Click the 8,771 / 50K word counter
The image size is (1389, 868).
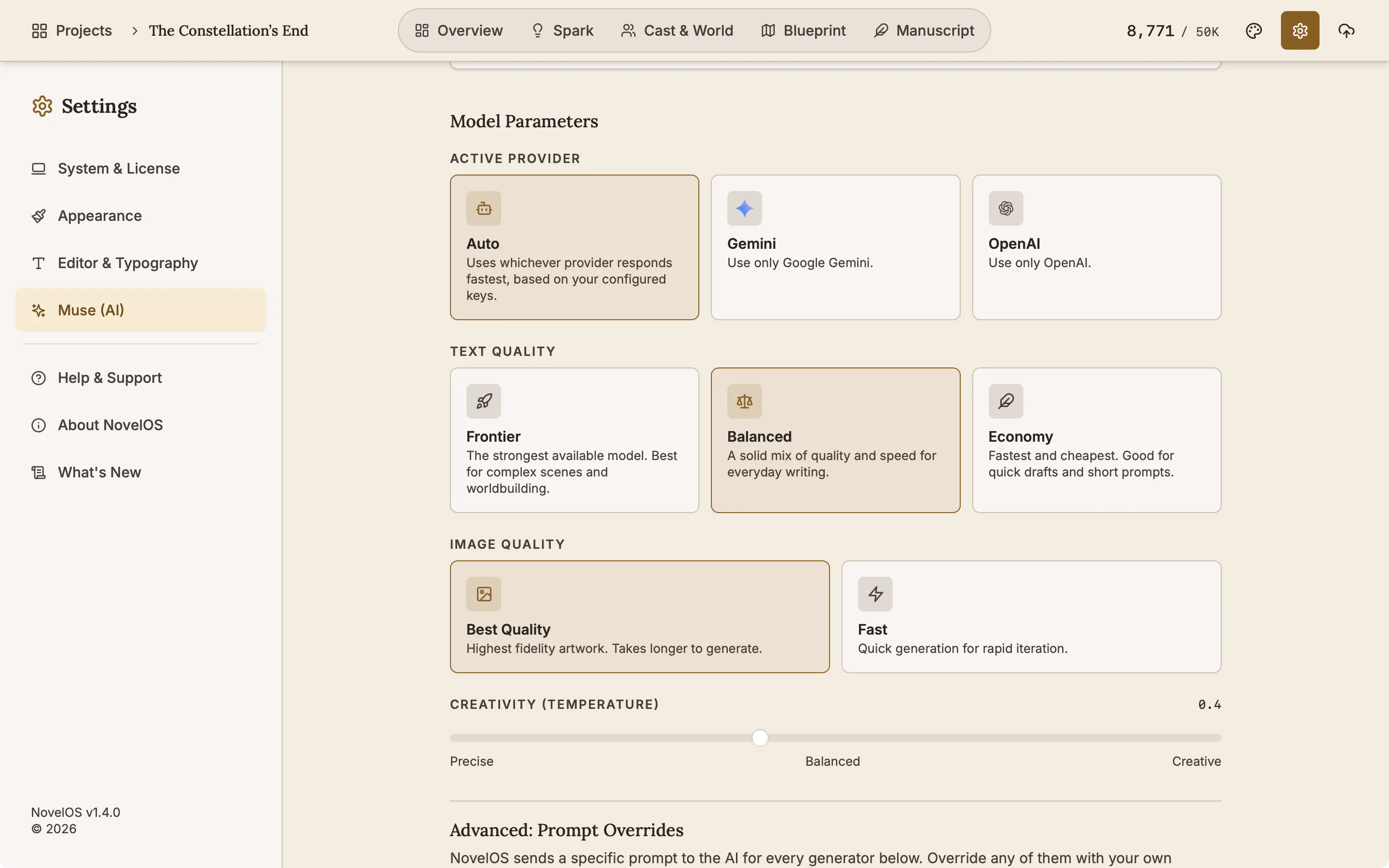click(x=1172, y=31)
